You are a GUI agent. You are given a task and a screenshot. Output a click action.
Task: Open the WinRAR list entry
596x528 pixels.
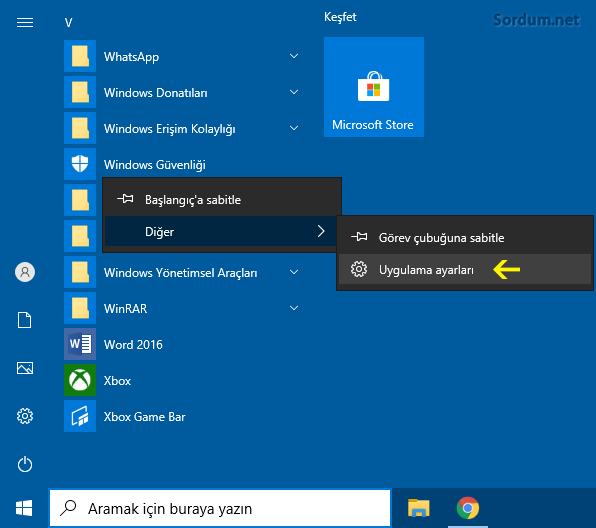[x=185, y=308]
